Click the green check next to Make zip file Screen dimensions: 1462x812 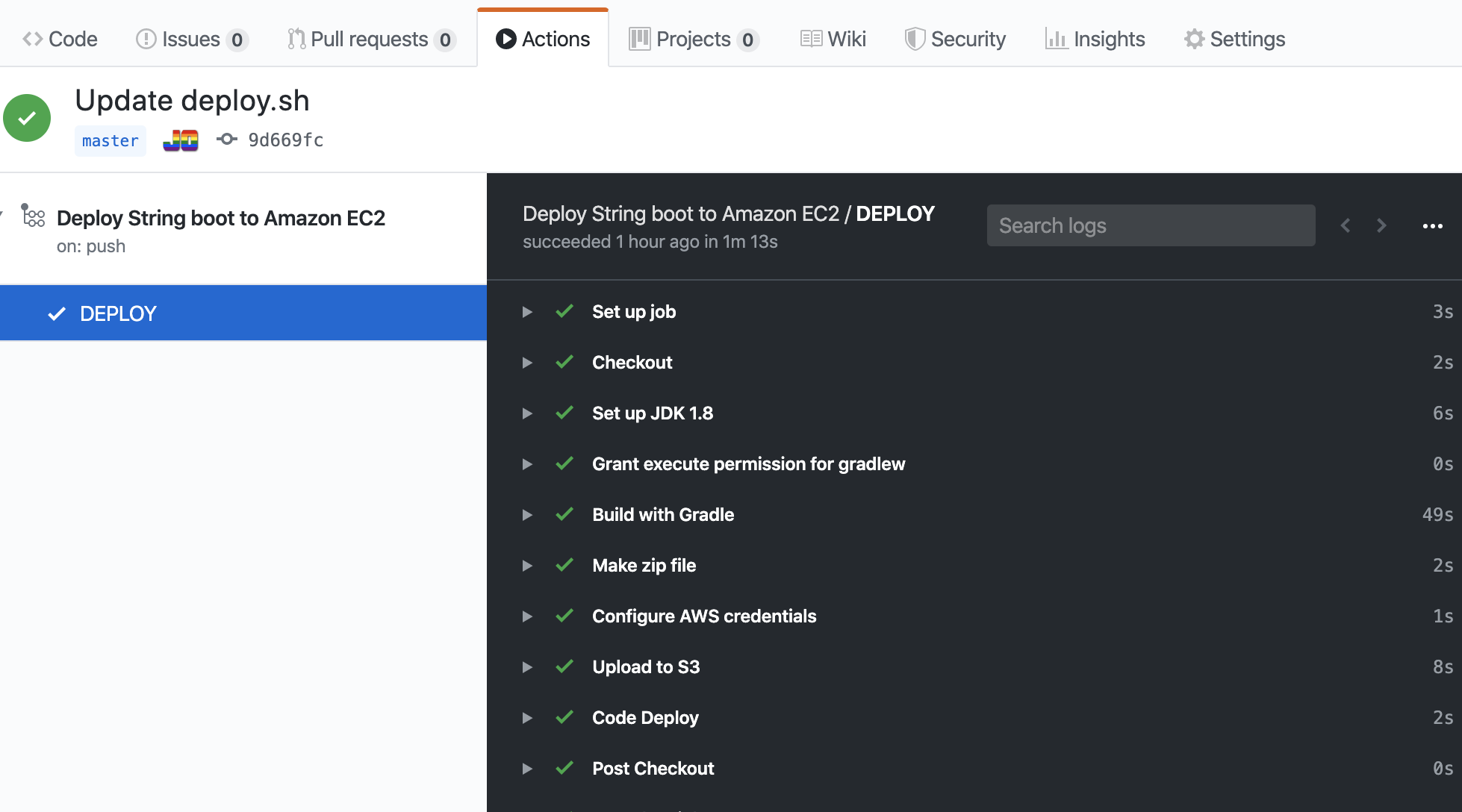(564, 565)
